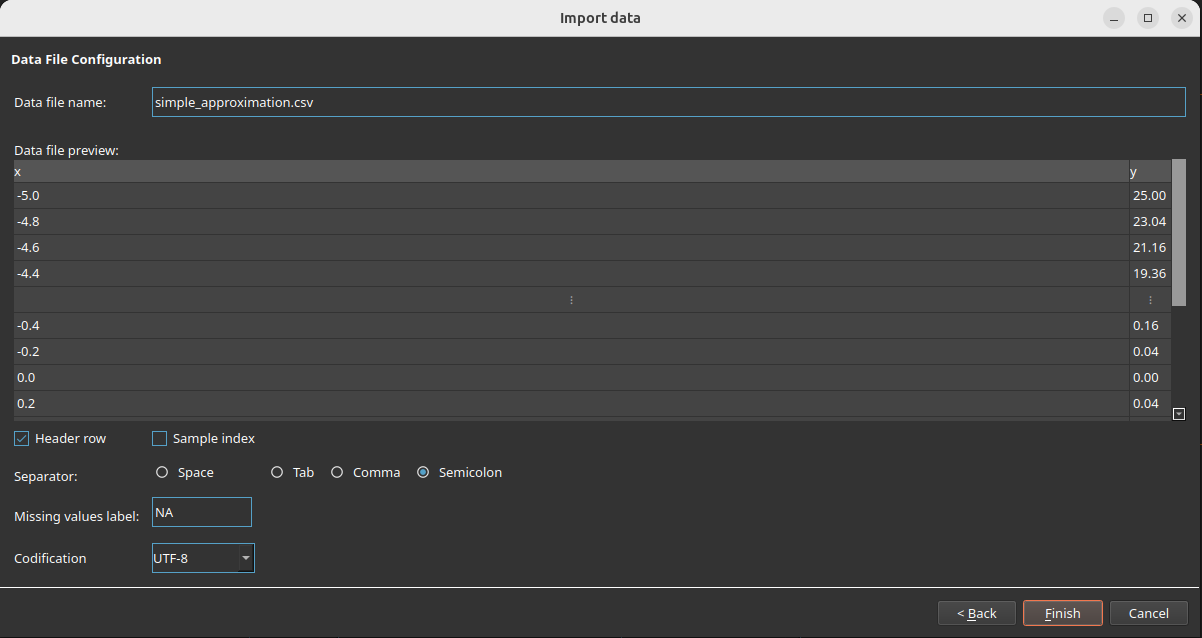Select the cell with value 19.36

pos(1149,274)
